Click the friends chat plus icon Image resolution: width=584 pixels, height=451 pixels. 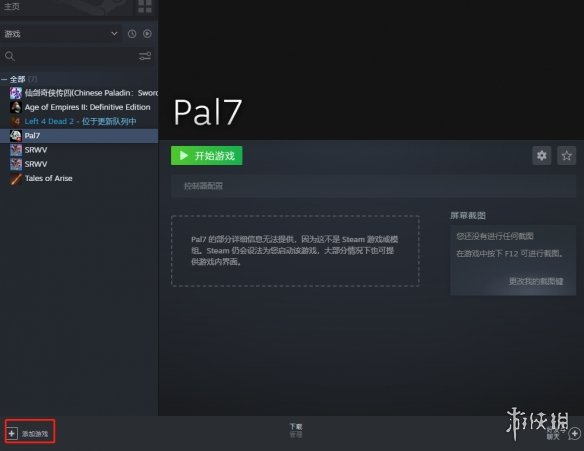pos(575,433)
